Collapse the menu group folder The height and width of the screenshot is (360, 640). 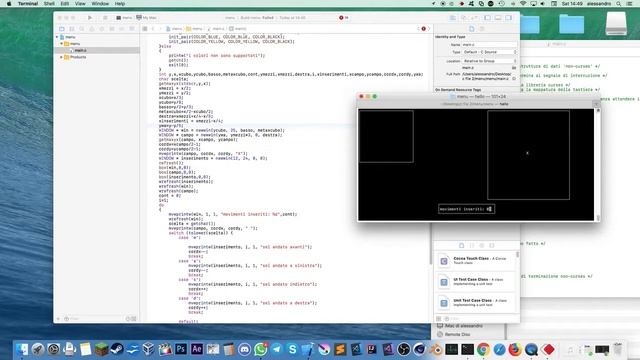[62, 43]
